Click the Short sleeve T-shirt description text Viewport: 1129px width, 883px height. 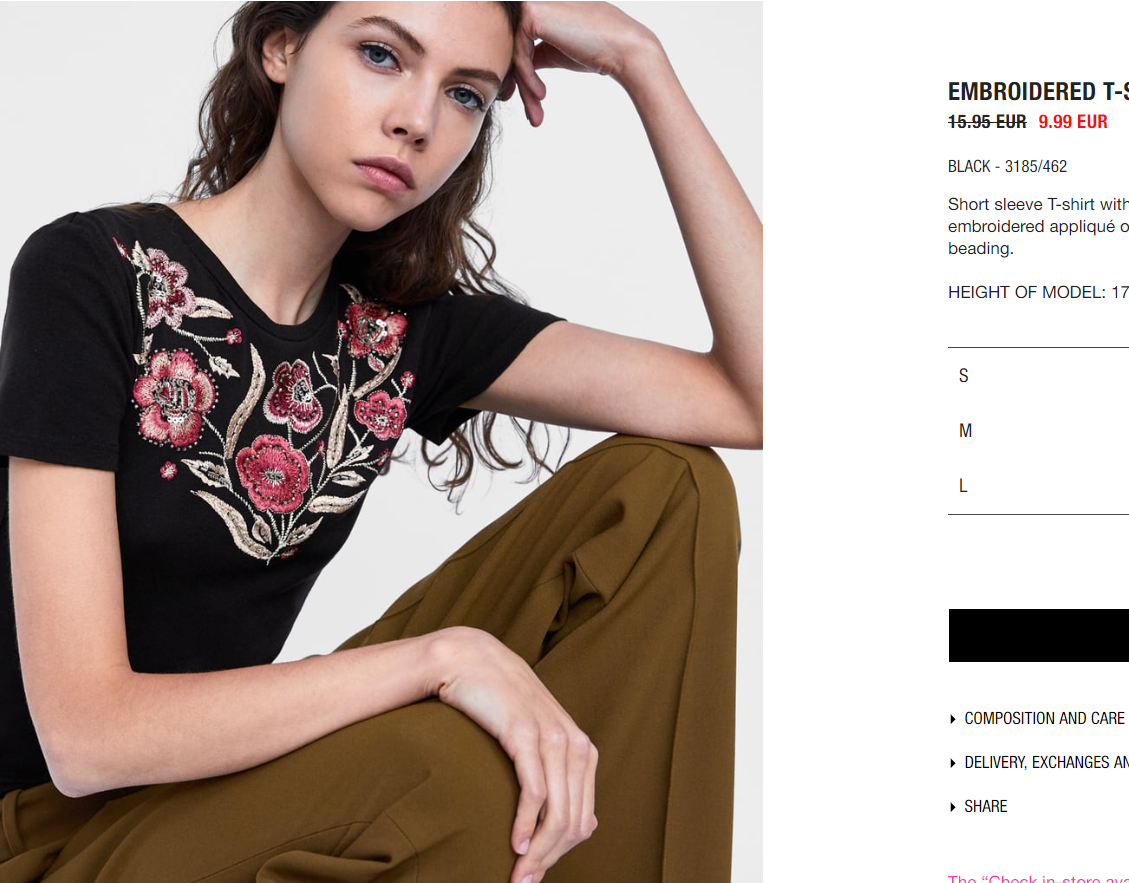[x=1038, y=226]
